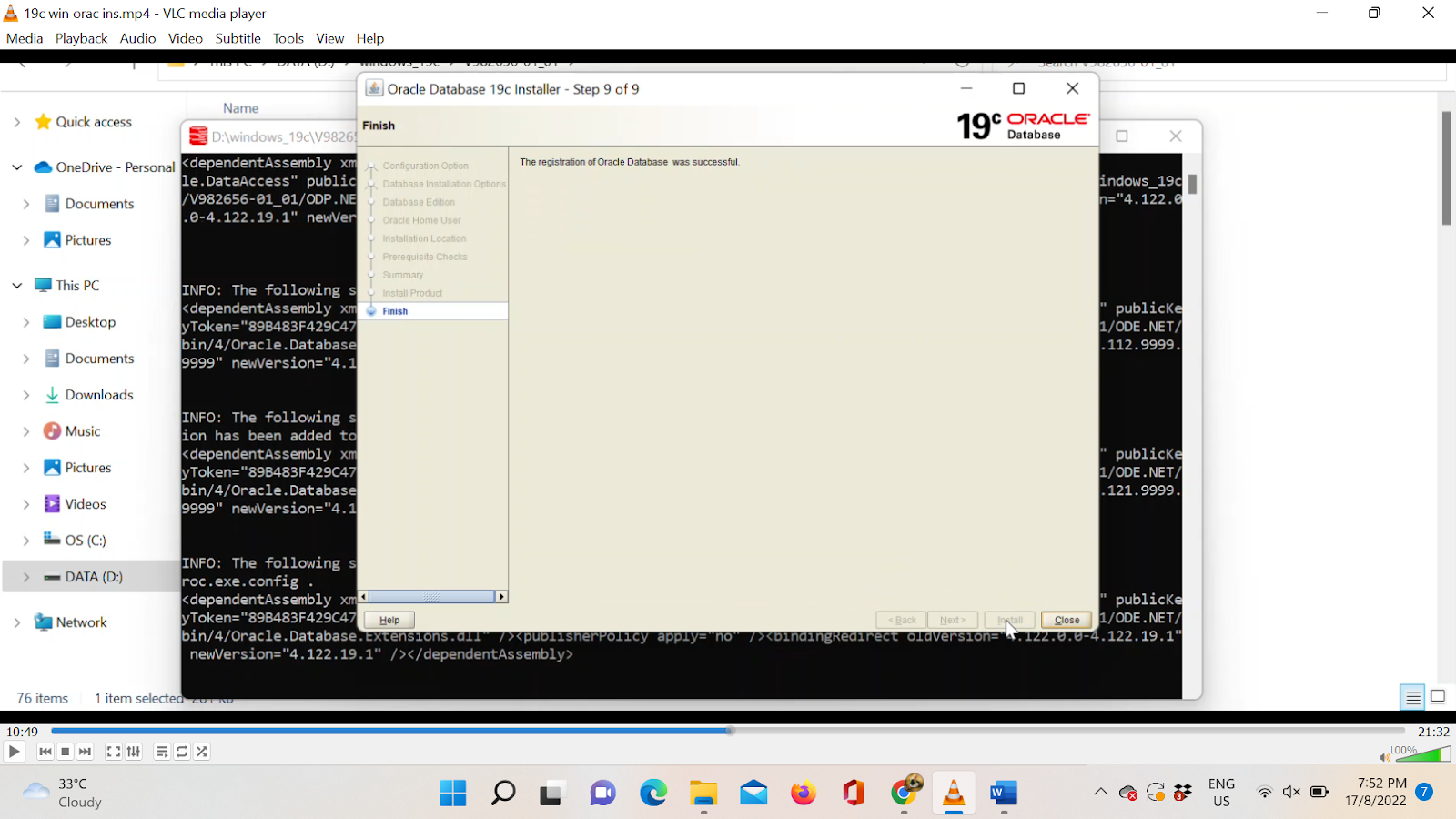The image size is (1456, 819).
Task: Open Task View from taskbar
Action: (x=551, y=794)
